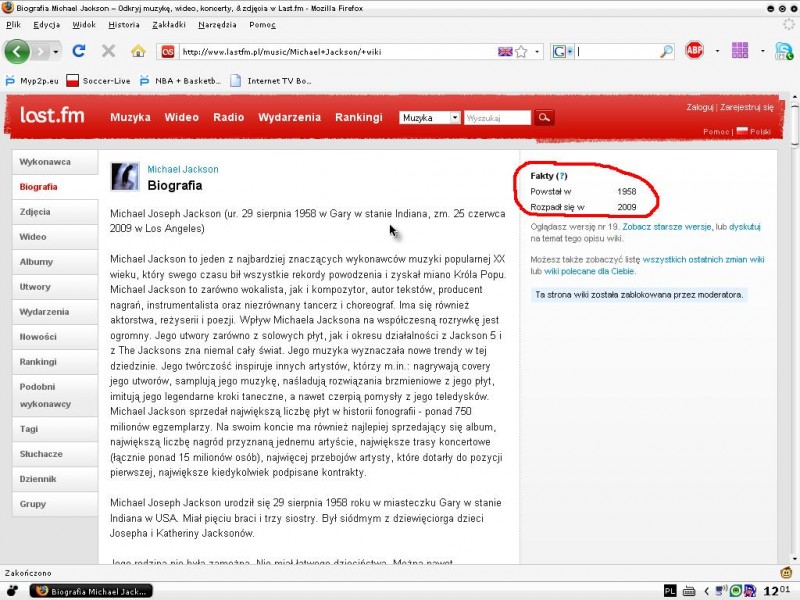Click the Adblock Plus ABP icon
Image resolution: width=800 pixels, height=600 pixels.
pyautogui.click(x=694, y=50)
